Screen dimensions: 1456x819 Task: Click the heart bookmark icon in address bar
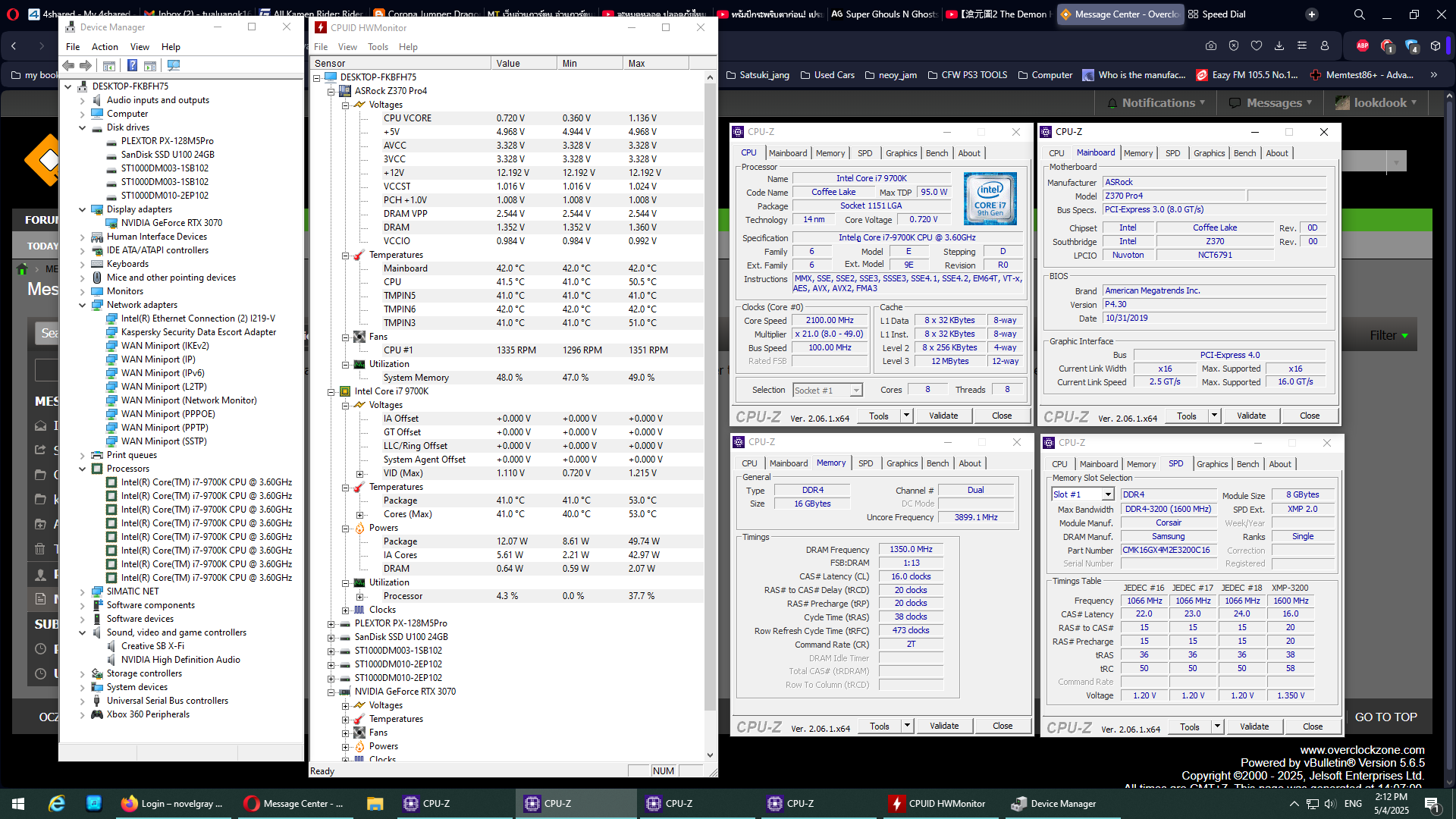click(x=1257, y=46)
